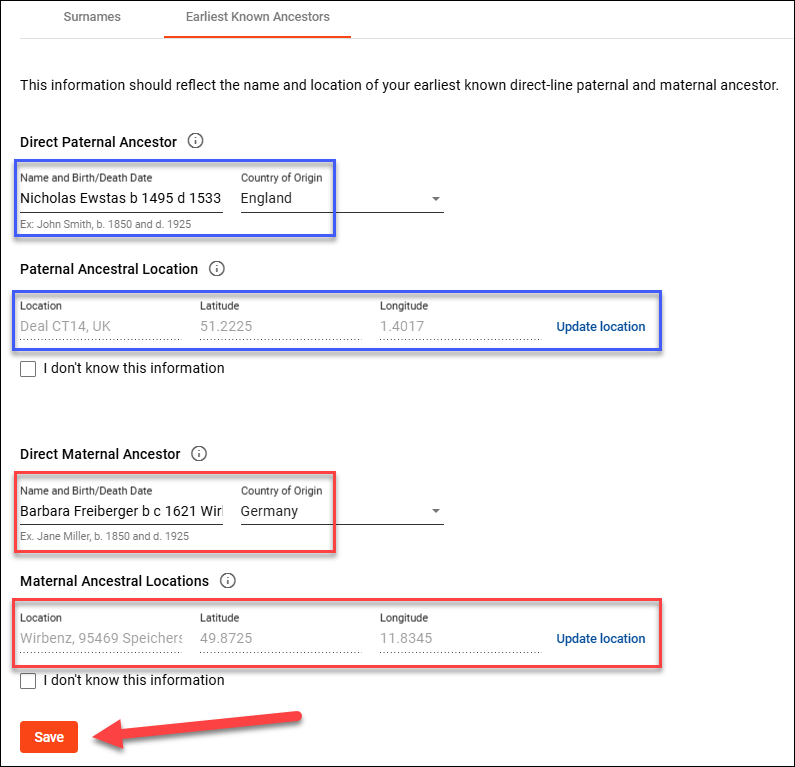The height and width of the screenshot is (767, 795).
Task: Click info icon beside Maternal Ancestral Locations
Action: [228, 580]
